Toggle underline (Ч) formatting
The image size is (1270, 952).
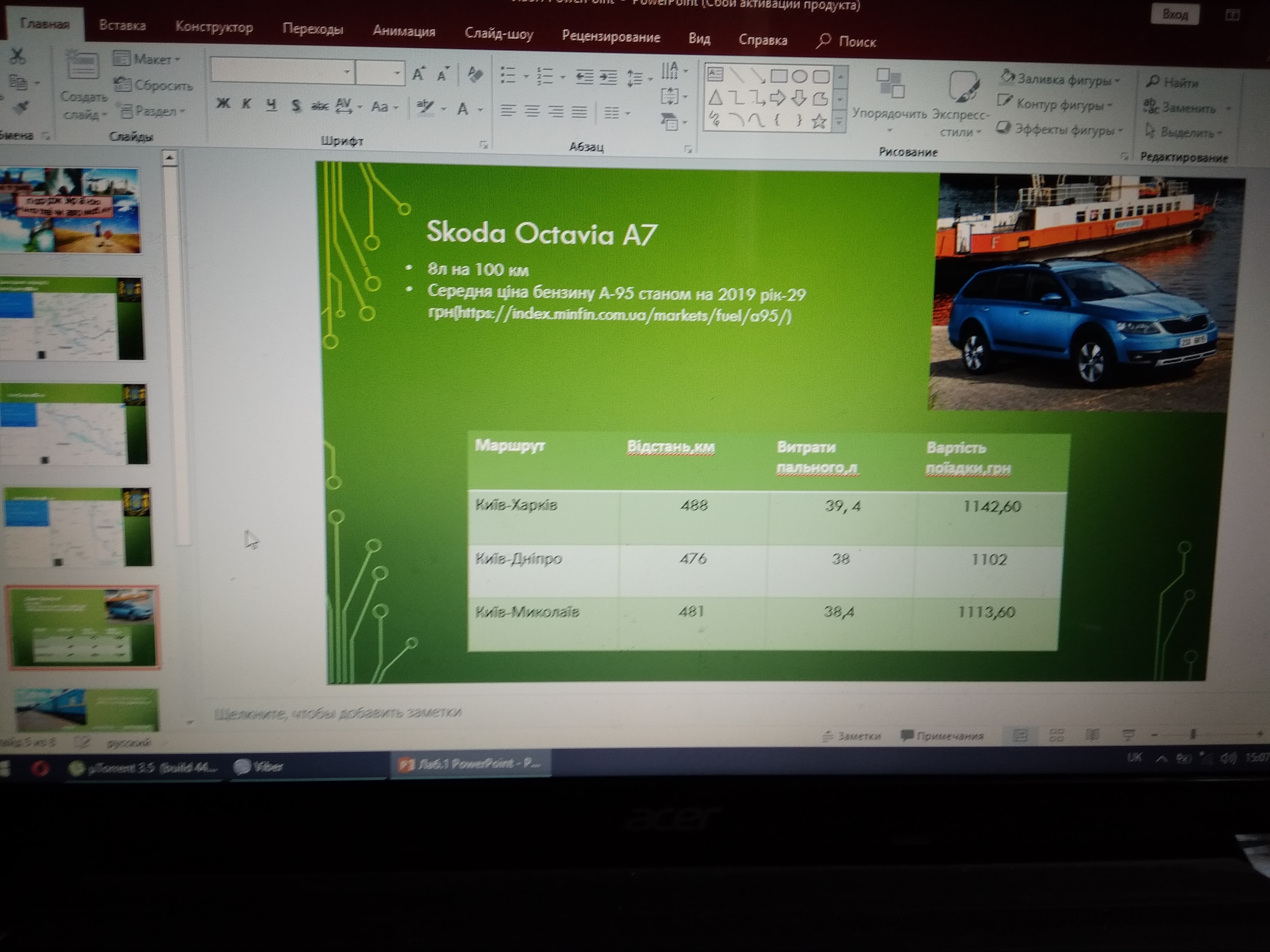[x=272, y=104]
